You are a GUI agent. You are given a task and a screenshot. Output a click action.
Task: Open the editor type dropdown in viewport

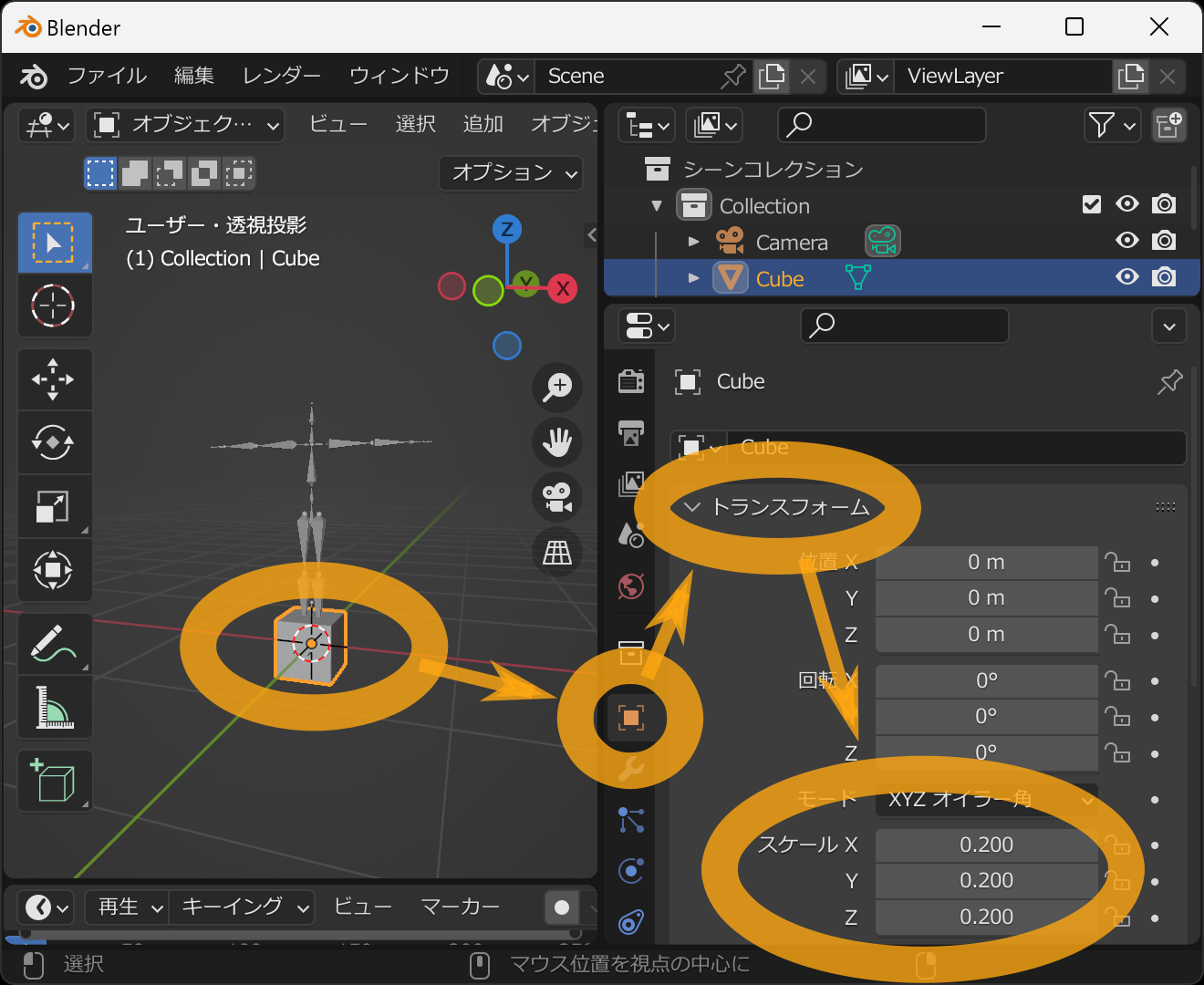tap(46, 125)
